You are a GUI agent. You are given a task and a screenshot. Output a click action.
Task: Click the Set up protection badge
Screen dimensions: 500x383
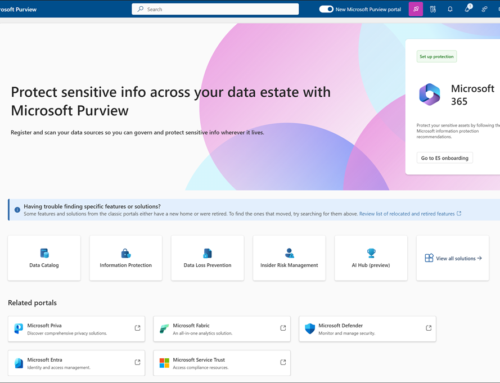[x=436, y=56]
